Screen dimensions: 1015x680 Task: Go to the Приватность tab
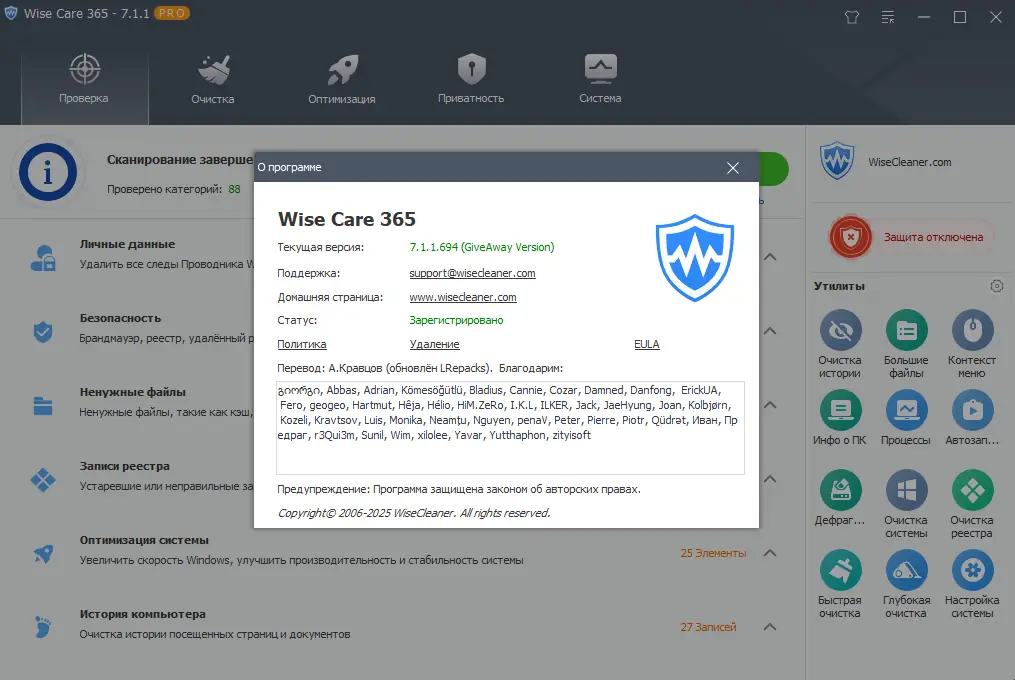(x=471, y=79)
